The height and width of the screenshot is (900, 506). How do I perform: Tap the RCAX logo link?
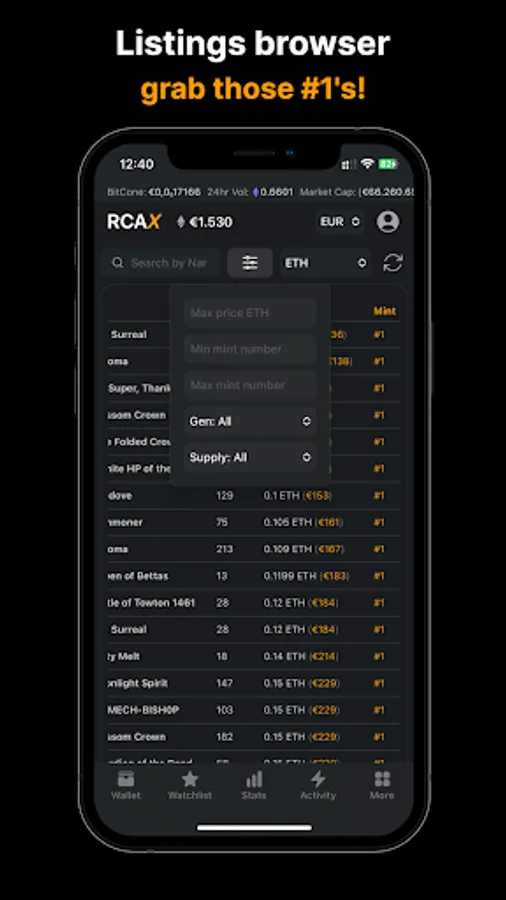[x=134, y=222]
